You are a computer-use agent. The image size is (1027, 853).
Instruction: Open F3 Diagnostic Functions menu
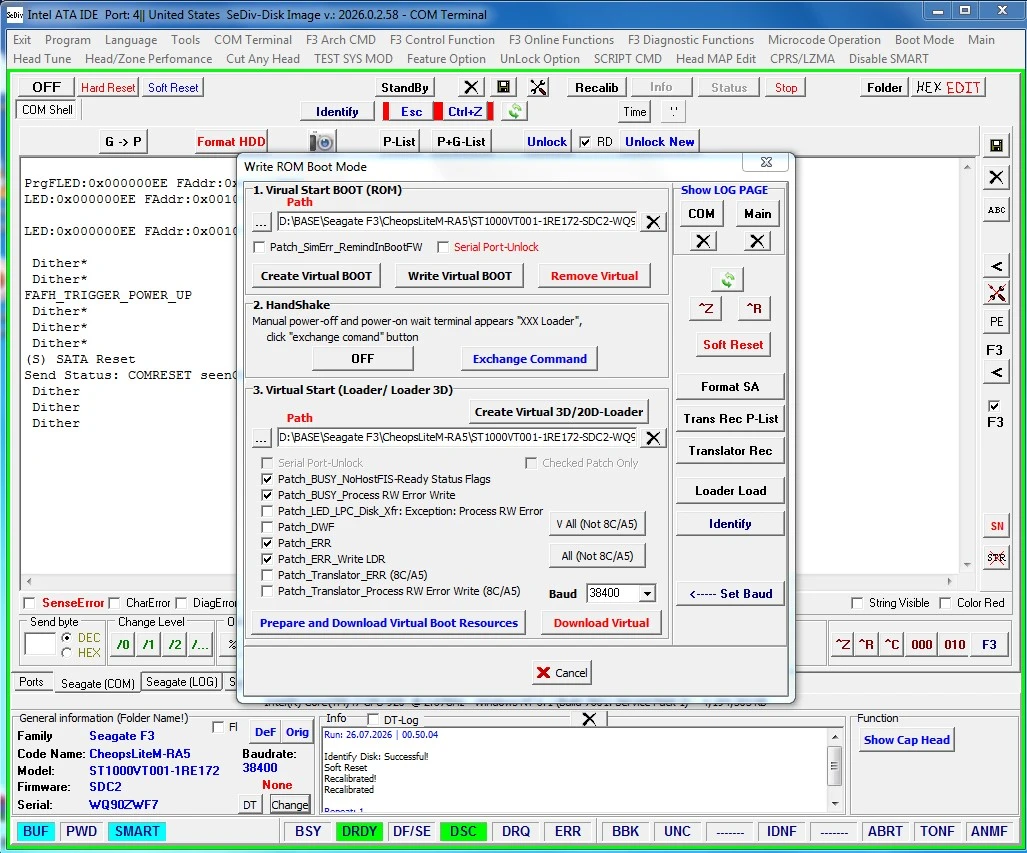point(690,40)
